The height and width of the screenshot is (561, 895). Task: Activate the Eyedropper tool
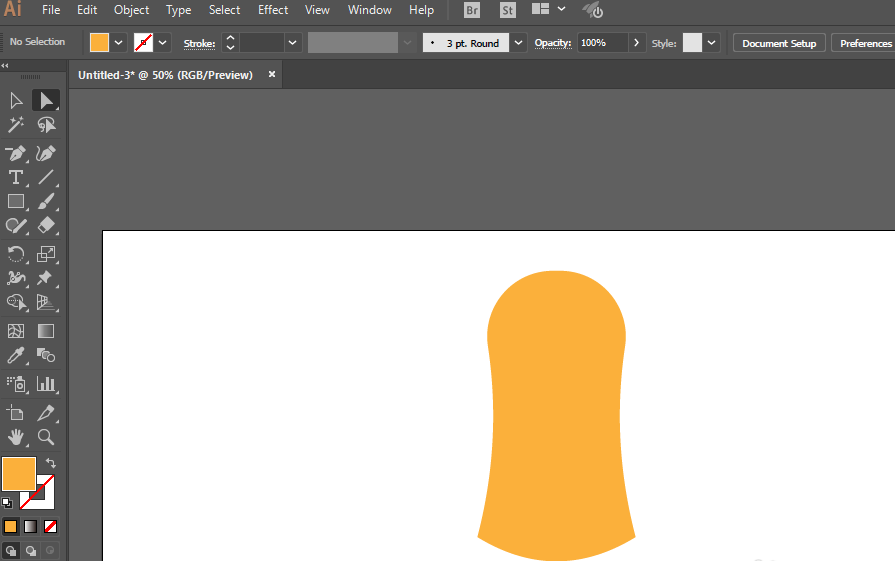pyautogui.click(x=16, y=356)
